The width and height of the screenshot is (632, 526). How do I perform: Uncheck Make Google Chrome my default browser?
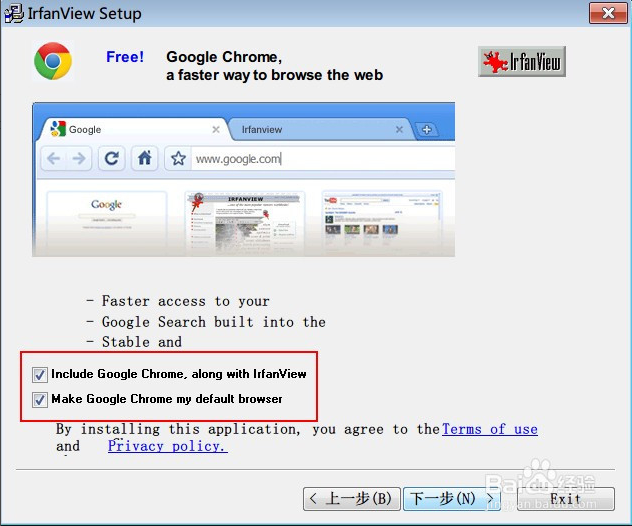tap(40, 400)
